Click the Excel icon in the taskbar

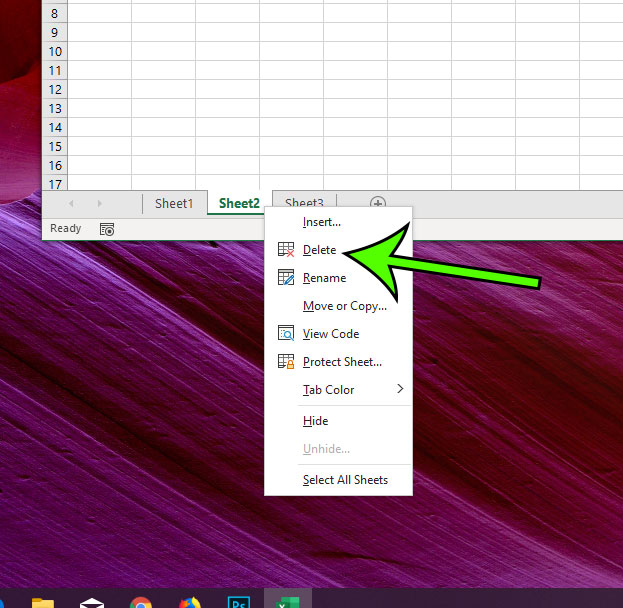click(x=288, y=602)
